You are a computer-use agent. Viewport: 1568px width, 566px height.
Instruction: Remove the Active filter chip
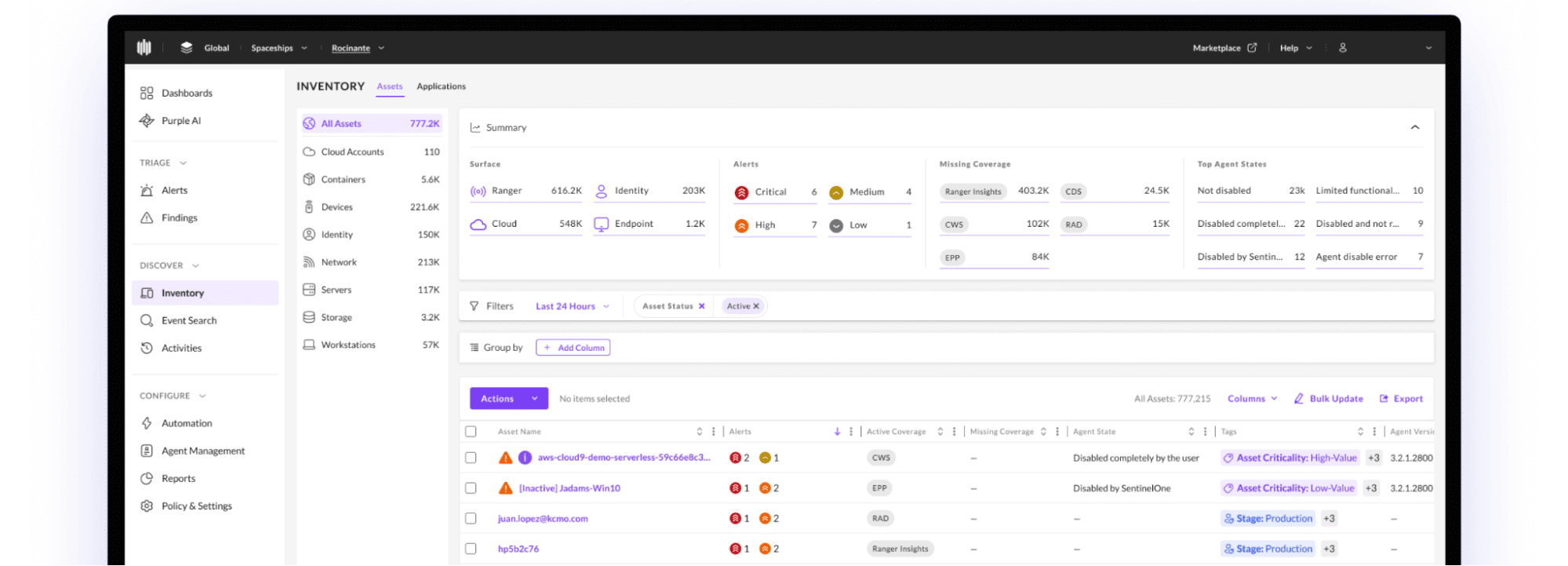click(756, 306)
